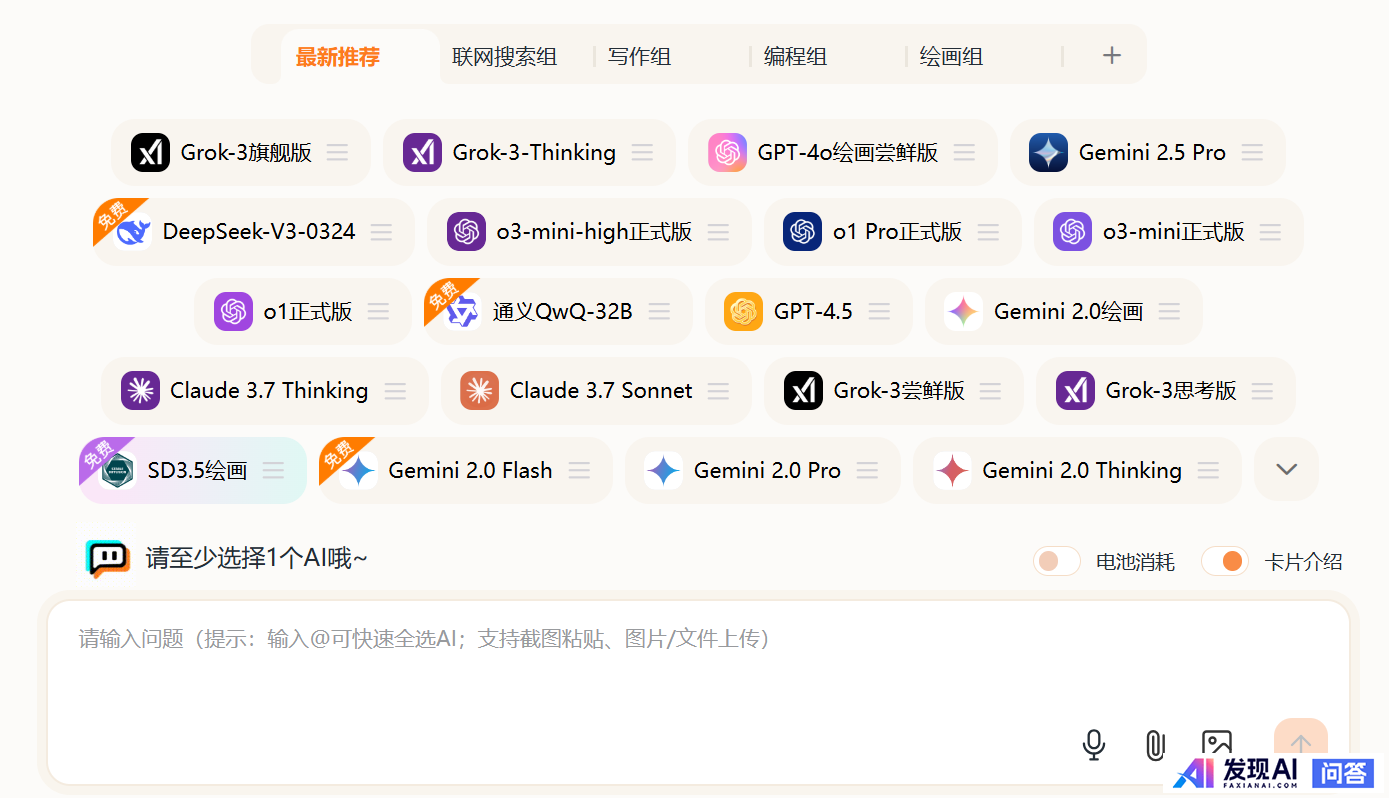Focus the 请输入问题 question input box
1389x798 pixels.
(x=698, y=692)
